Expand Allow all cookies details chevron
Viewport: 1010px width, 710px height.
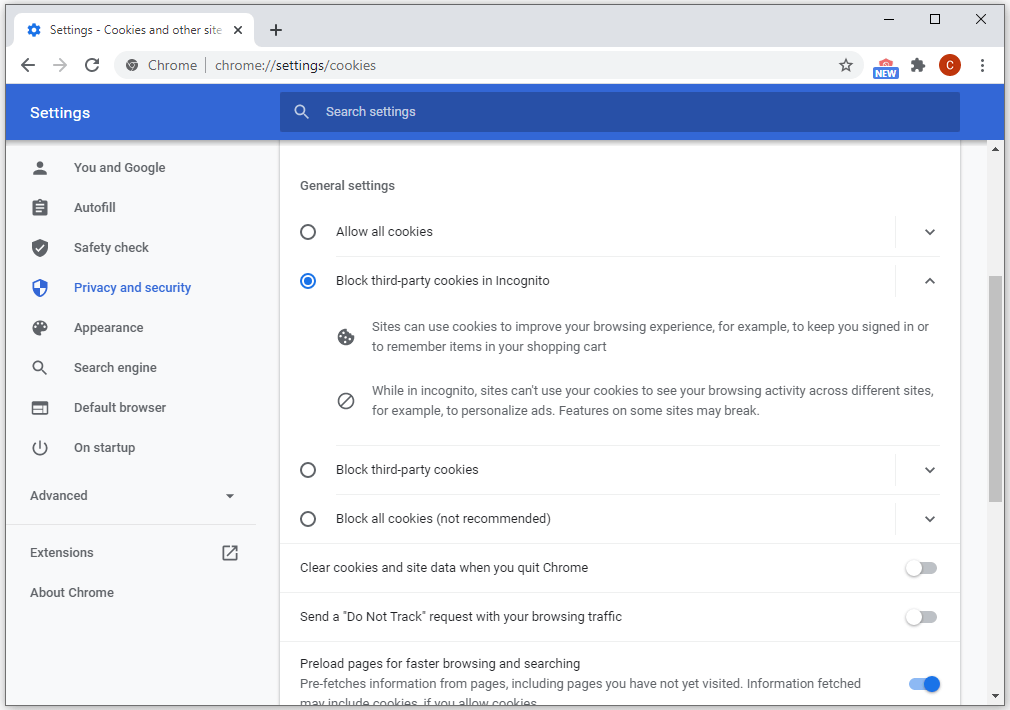click(929, 232)
